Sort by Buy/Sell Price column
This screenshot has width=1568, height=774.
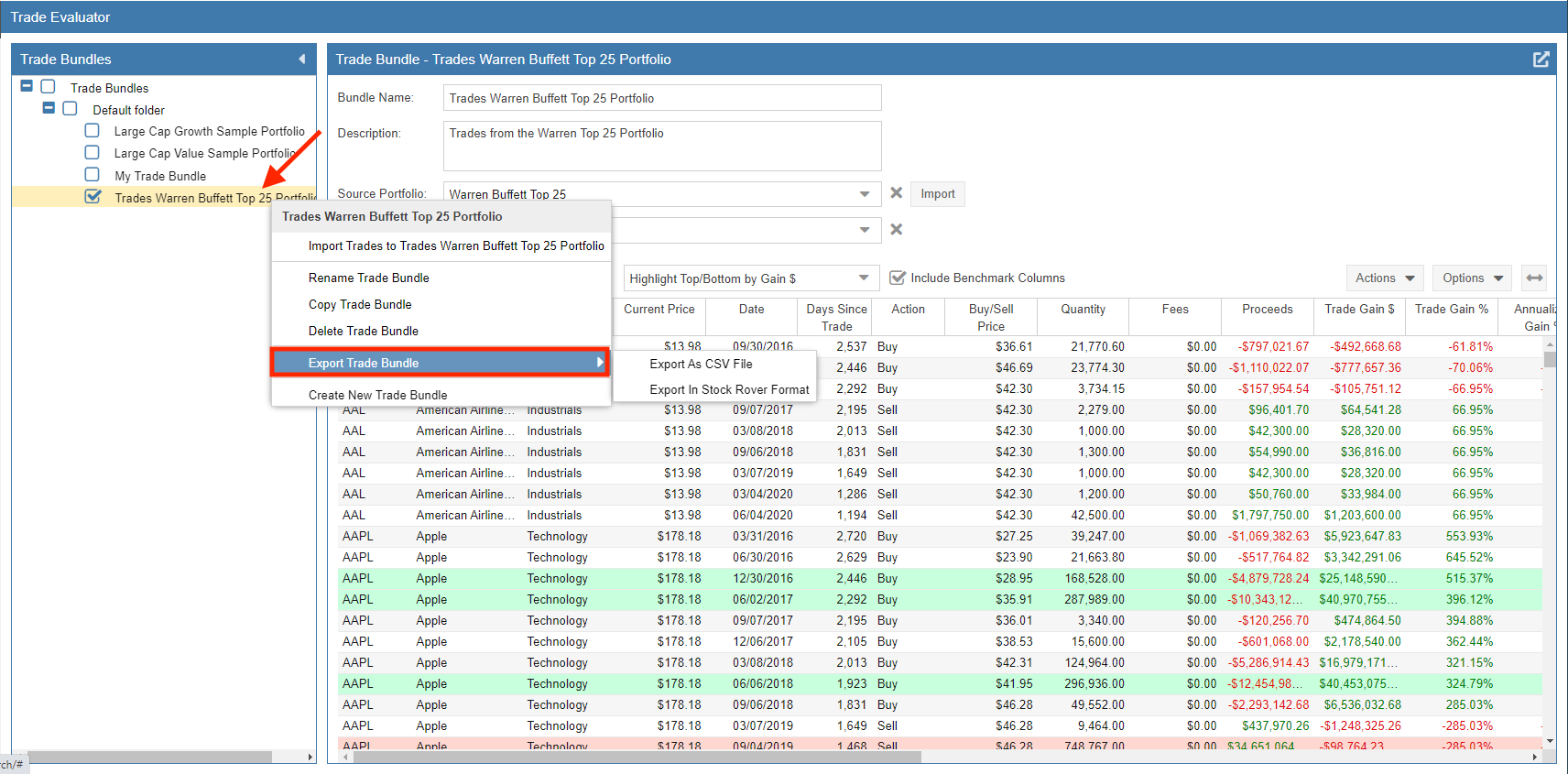991,317
